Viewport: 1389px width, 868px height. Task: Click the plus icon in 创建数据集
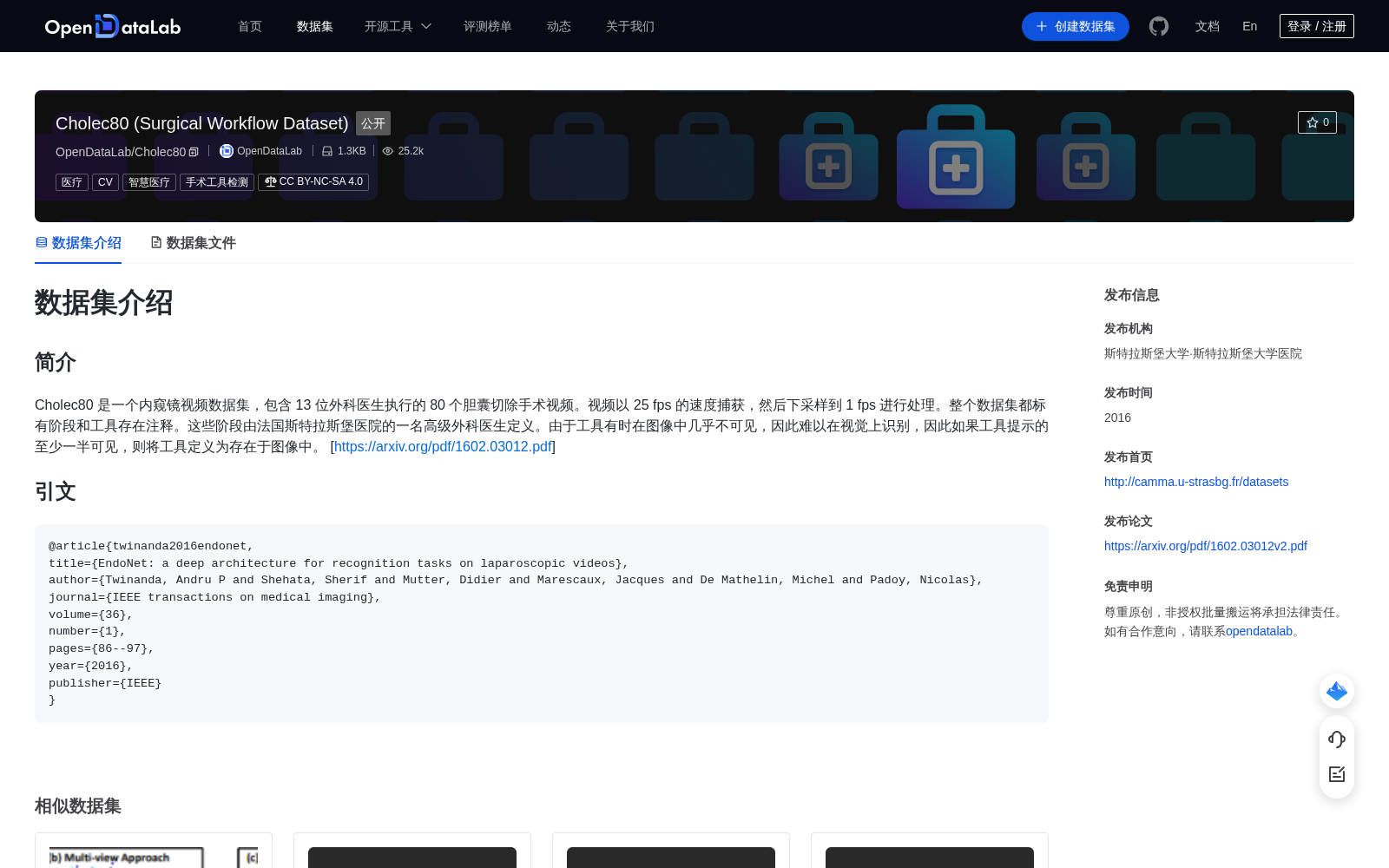point(1042,26)
